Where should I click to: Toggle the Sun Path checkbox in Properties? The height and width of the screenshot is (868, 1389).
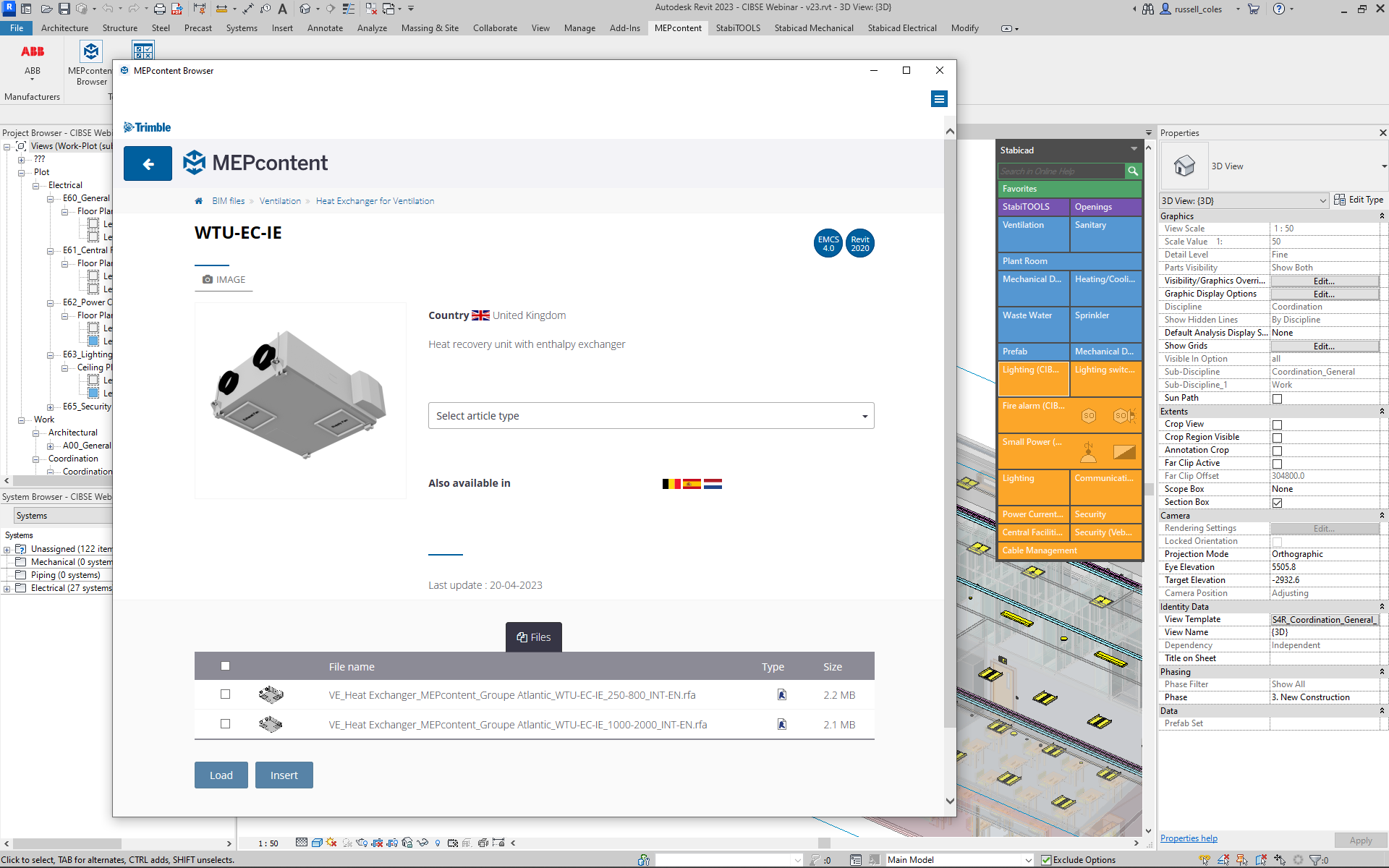(x=1277, y=399)
